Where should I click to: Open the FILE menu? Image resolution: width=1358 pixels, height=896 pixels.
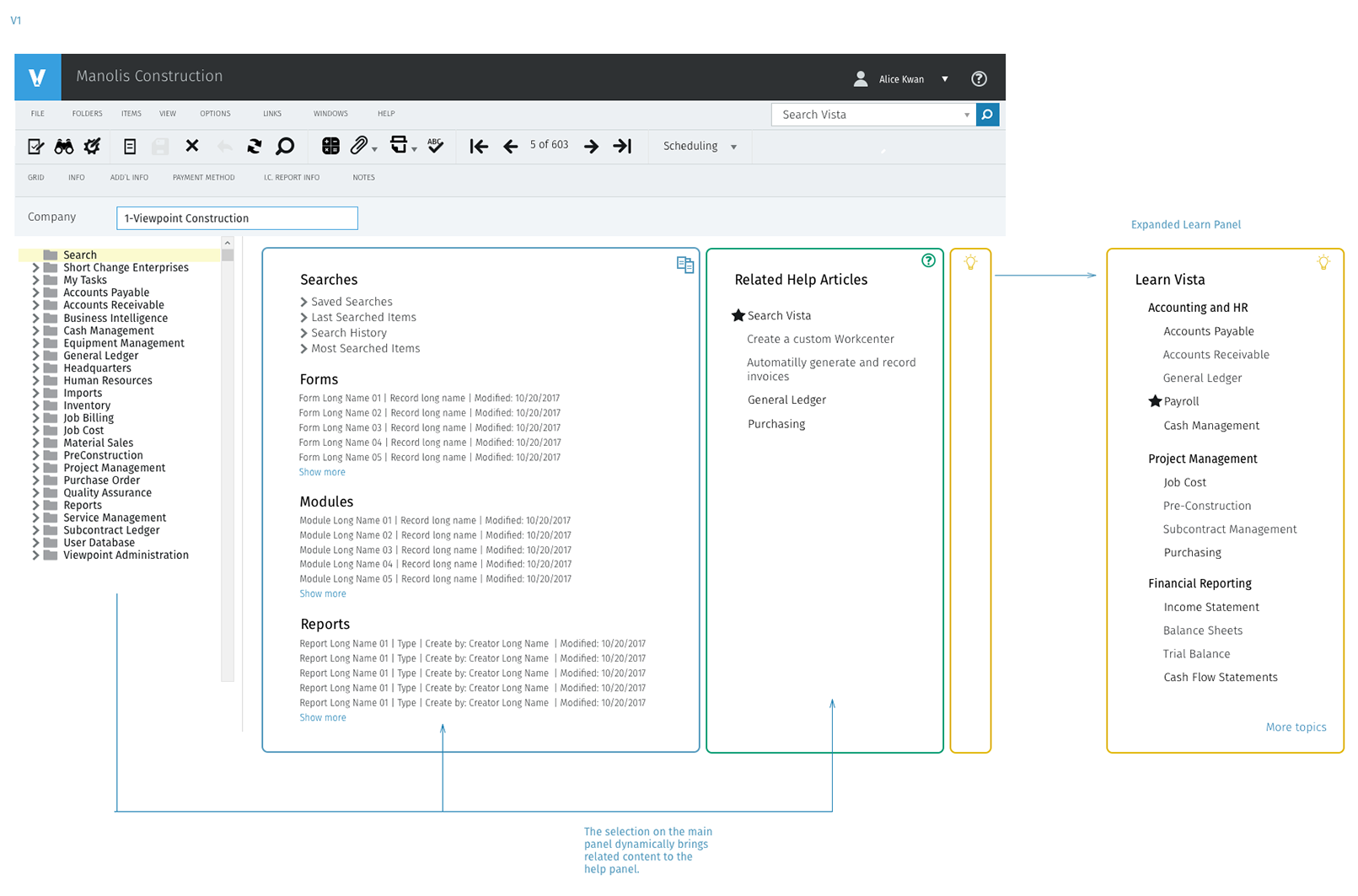[38, 114]
